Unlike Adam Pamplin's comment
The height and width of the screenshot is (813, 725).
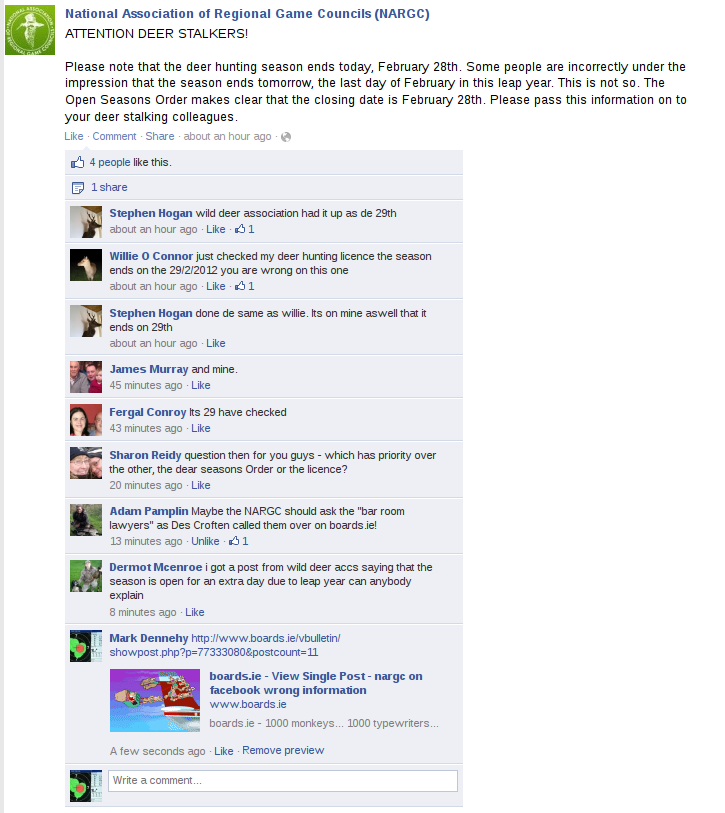click(x=205, y=541)
